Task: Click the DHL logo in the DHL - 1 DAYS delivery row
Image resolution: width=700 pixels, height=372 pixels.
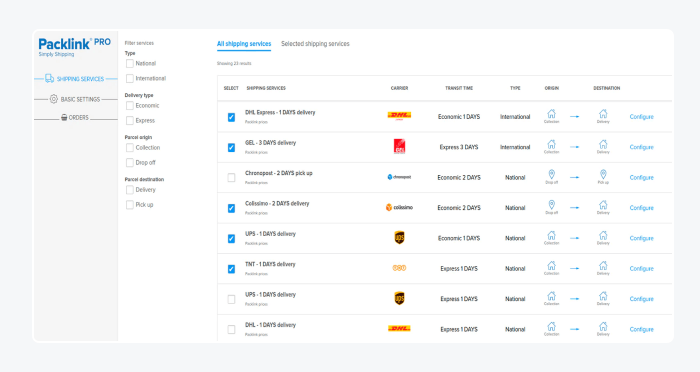Action: click(x=399, y=329)
